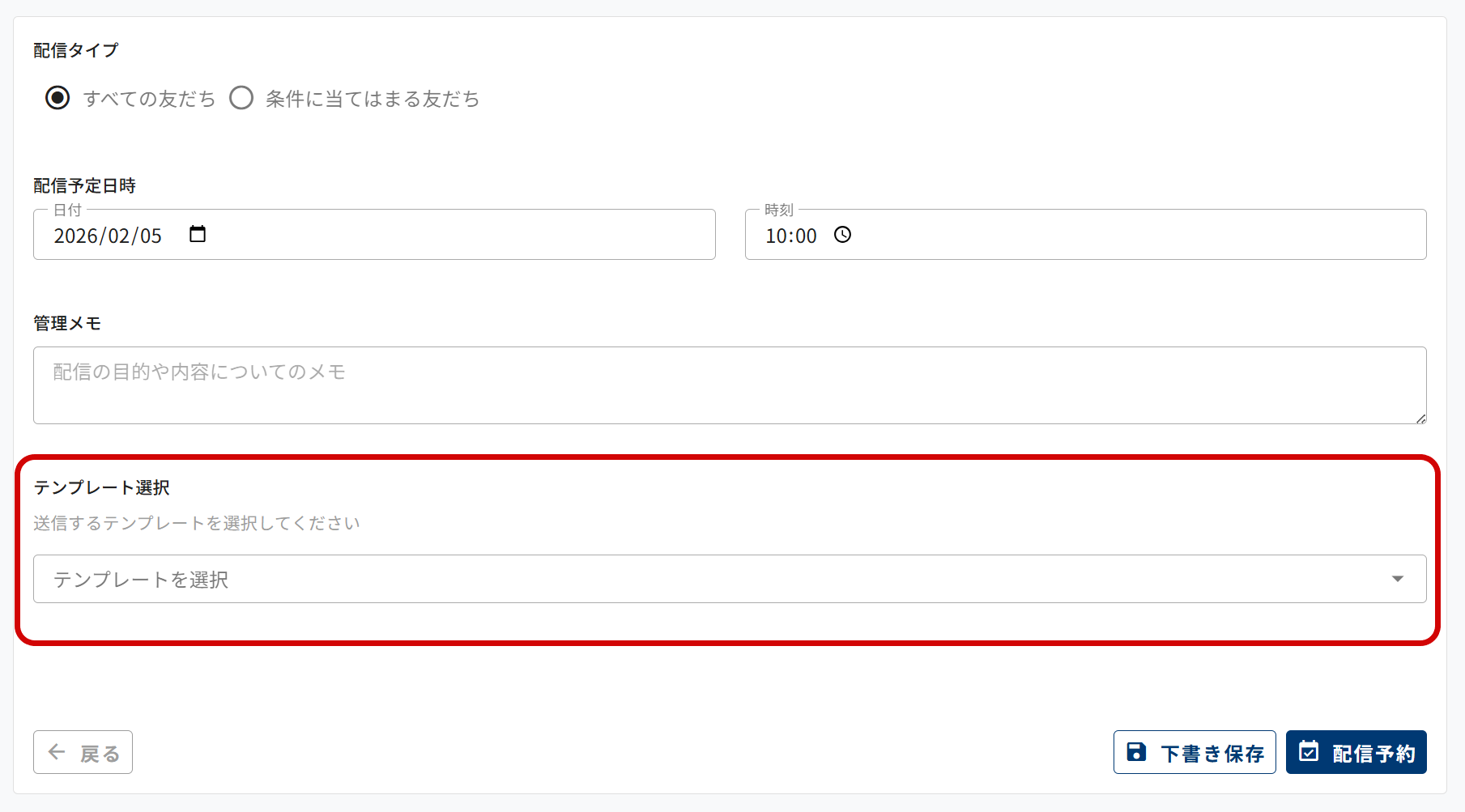This screenshot has height=812, width=1465.
Task: Select the day segment 05 in date field
Action: coord(151,236)
